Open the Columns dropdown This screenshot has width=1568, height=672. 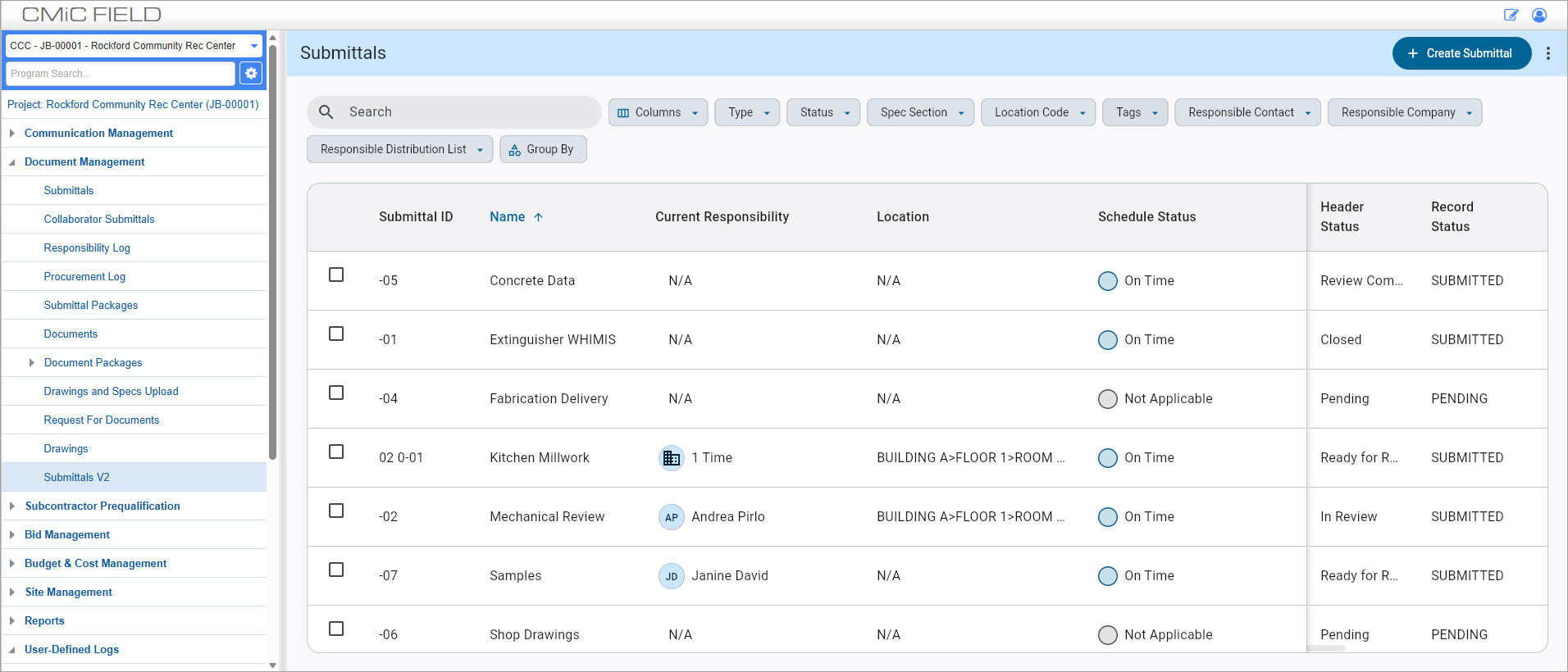click(x=659, y=112)
